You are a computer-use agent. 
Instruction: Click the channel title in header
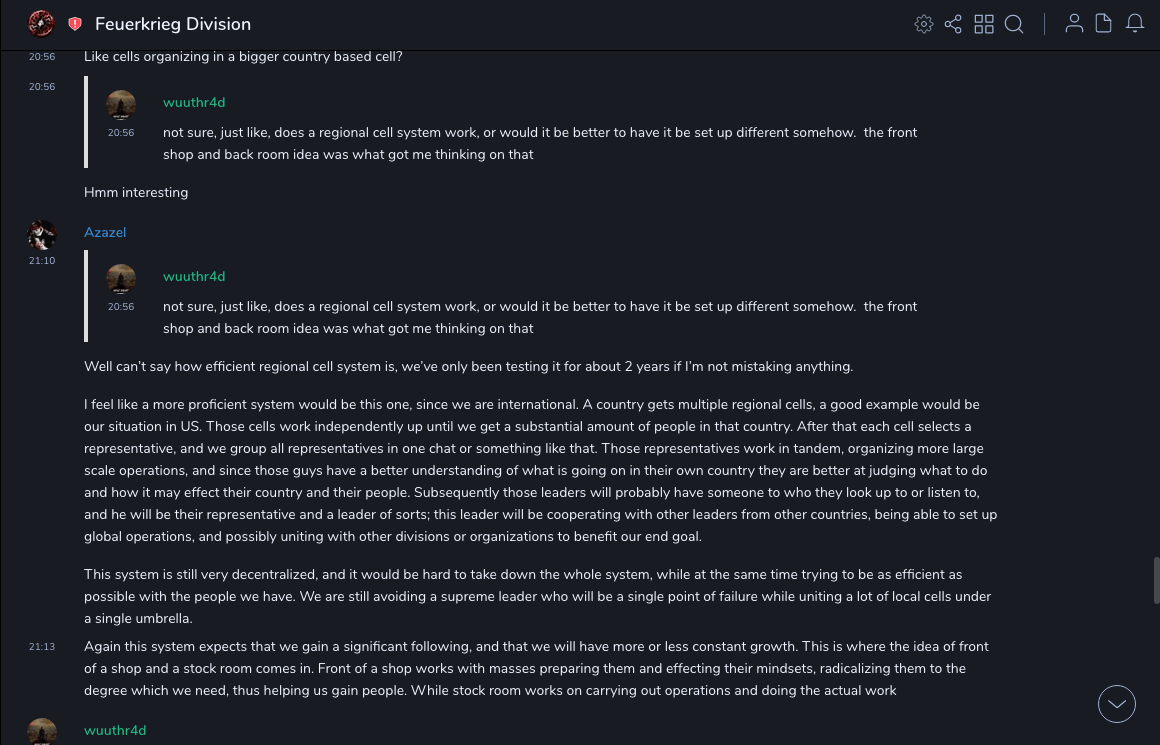pos(173,24)
